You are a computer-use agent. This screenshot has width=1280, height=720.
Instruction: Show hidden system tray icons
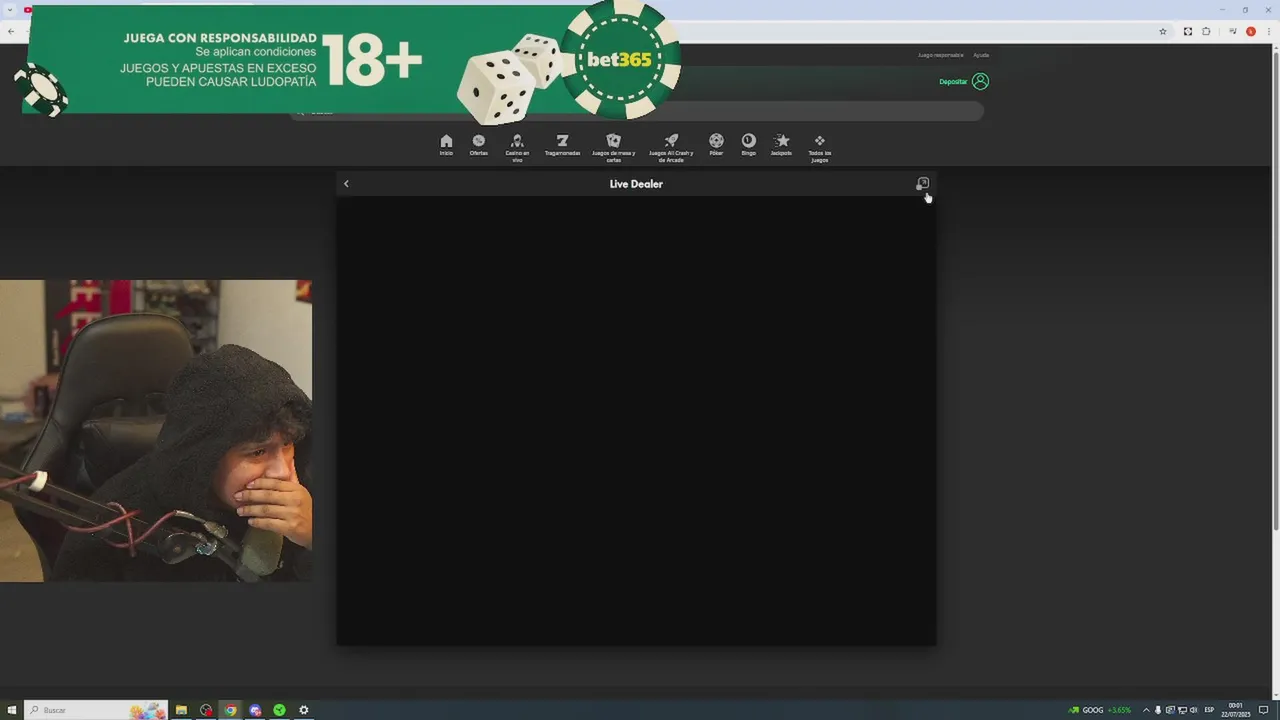click(1146, 710)
